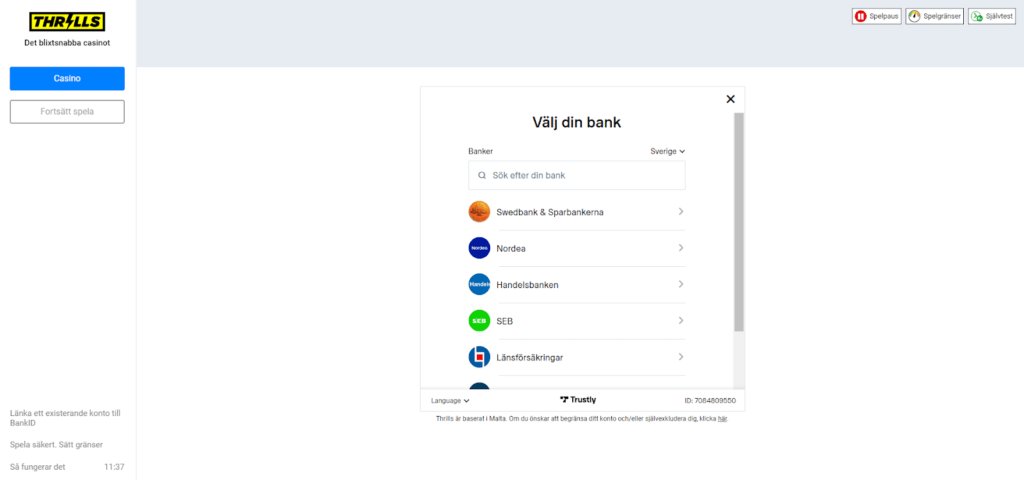Open Spelpaus responsible gaming button
The height and width of the screenshot is (480, 1024).
point(876,16)
